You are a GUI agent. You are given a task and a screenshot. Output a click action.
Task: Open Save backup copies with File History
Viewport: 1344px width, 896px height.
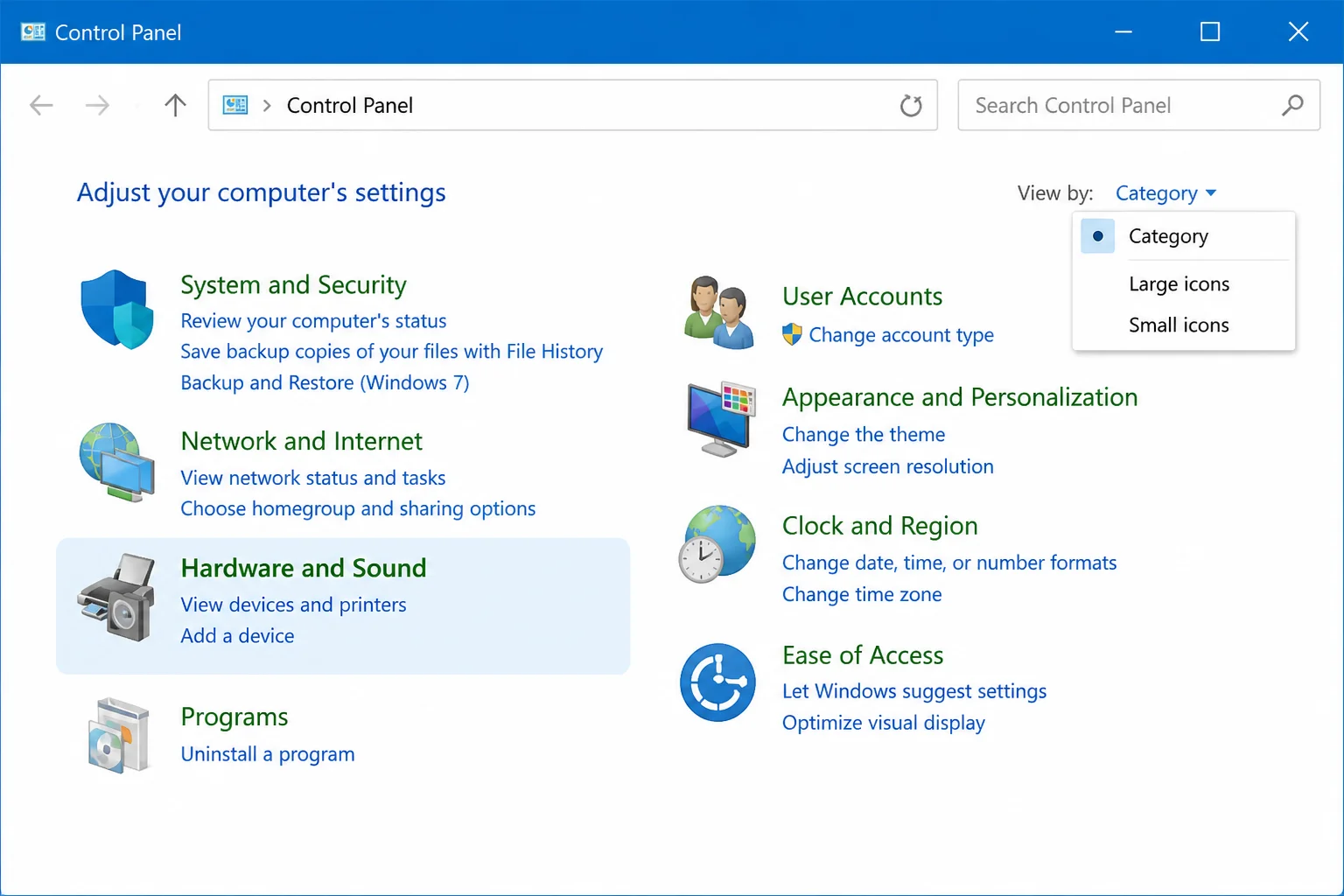click(x=391, y=352)
